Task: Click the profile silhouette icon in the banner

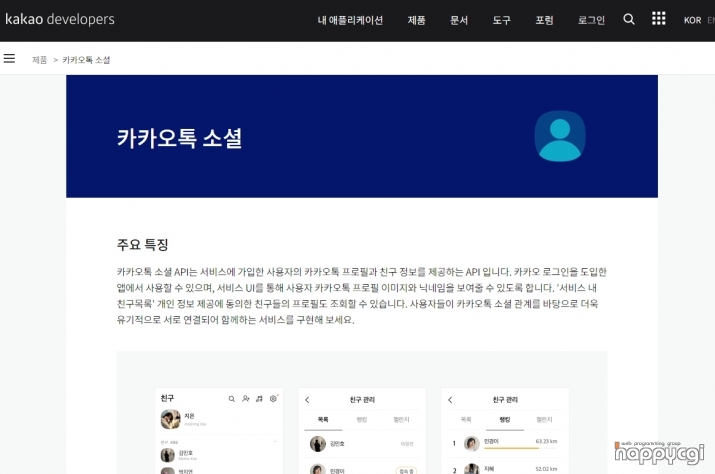Action: point(560,136)
